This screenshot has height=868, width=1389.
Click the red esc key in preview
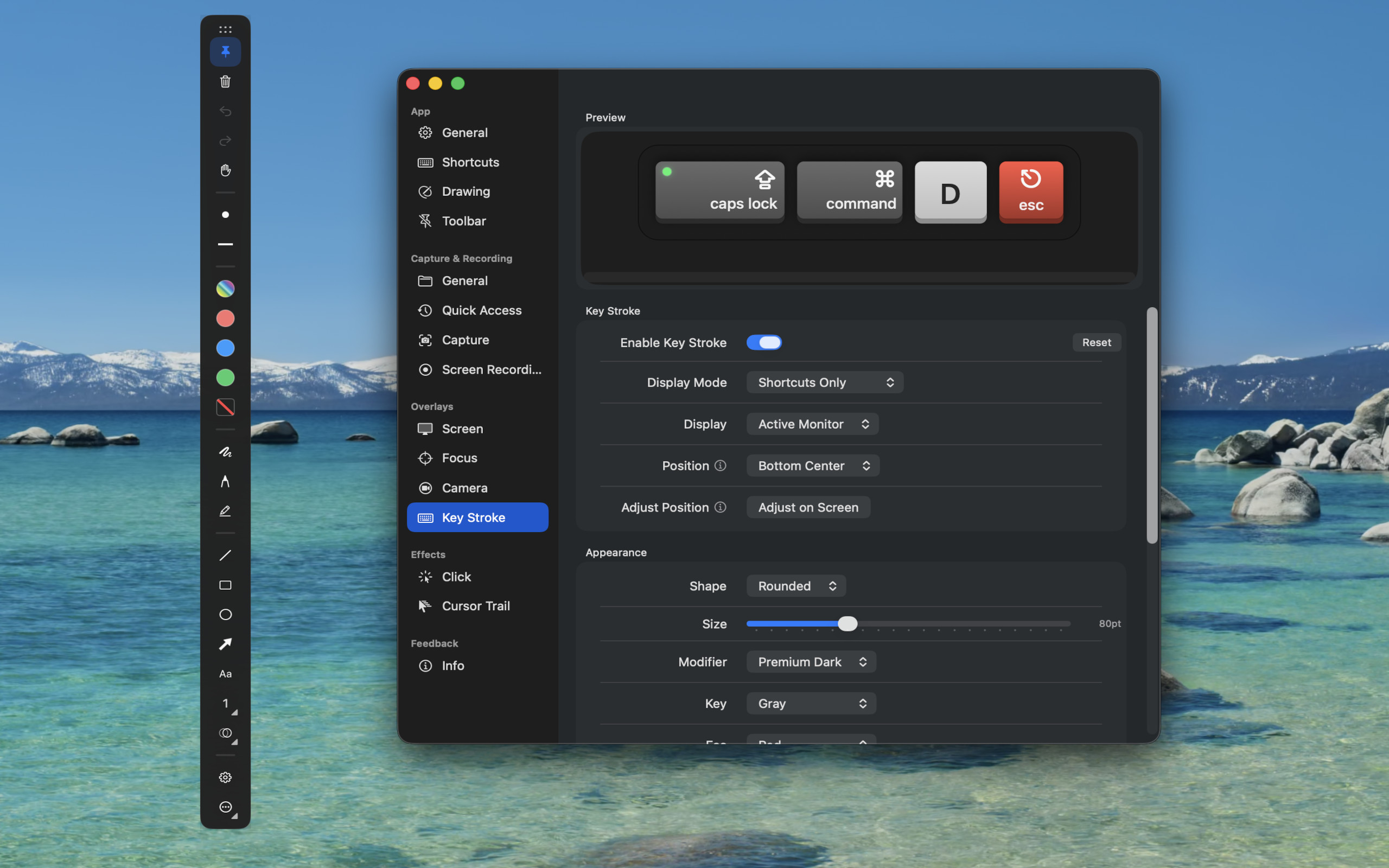(x=1031, y=192)
